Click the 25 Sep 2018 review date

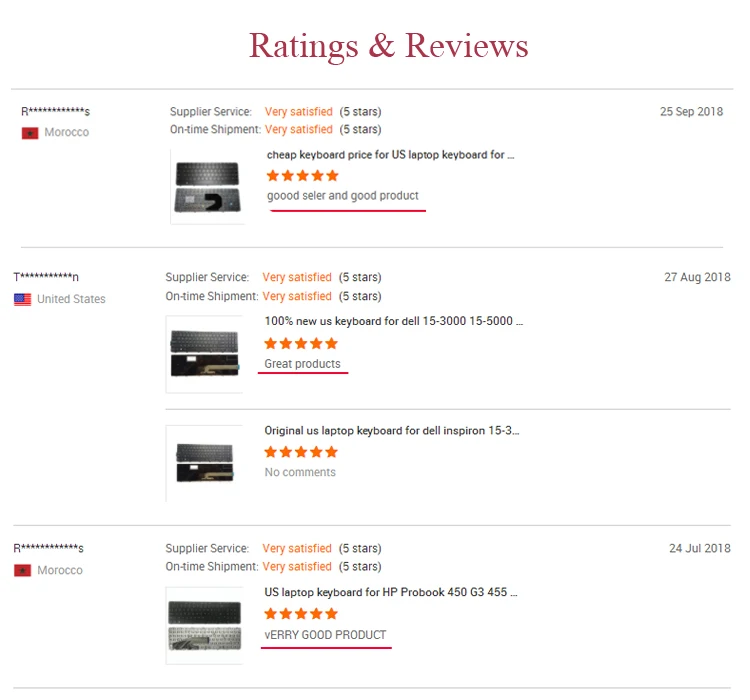[x=691, y=111]
